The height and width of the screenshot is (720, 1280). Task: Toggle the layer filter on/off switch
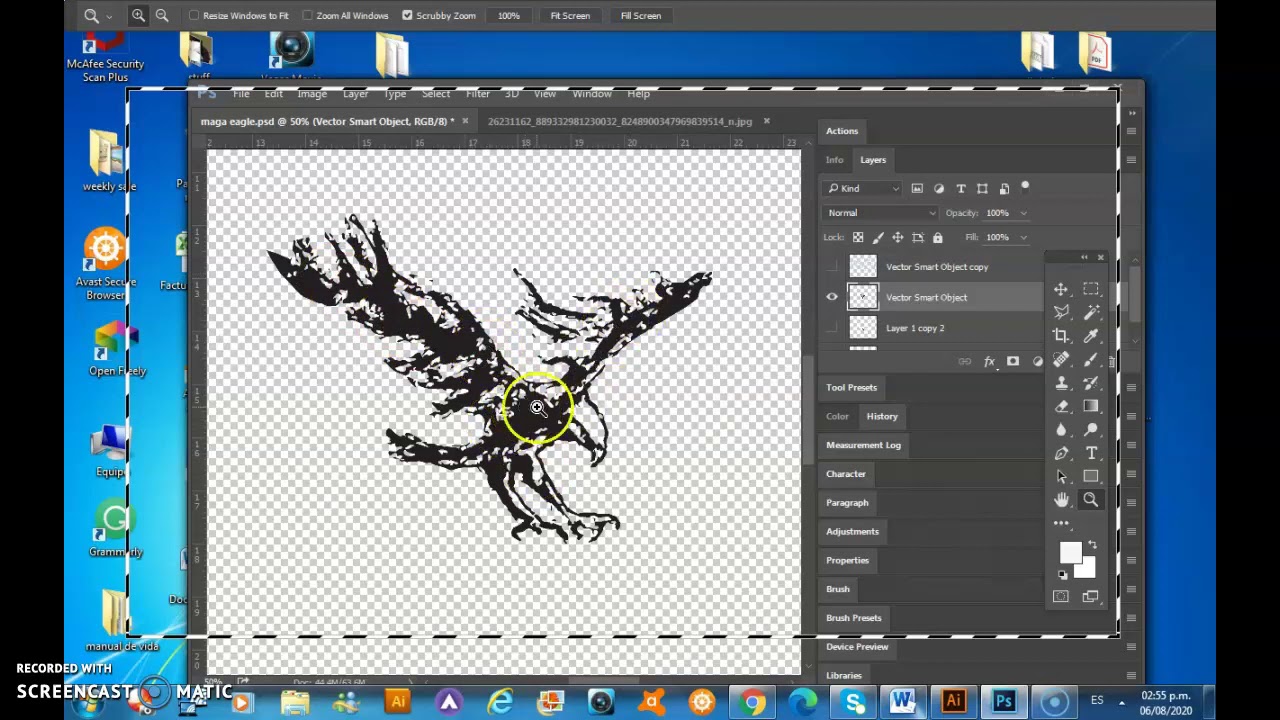tap(1025, 186)
